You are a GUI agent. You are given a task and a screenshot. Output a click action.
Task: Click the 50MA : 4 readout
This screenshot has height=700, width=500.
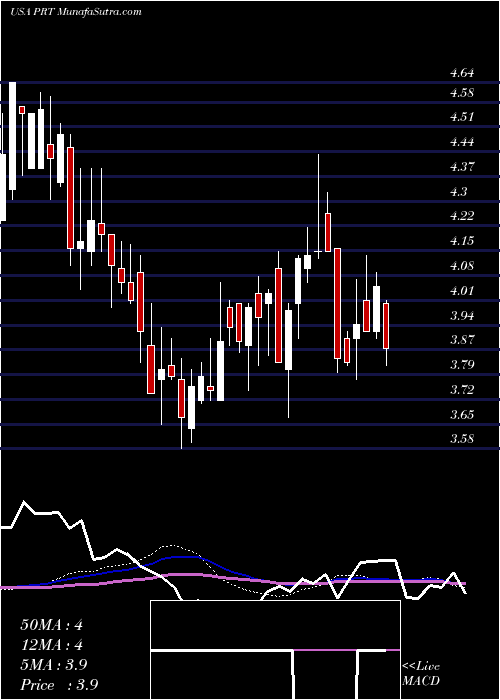52,625
